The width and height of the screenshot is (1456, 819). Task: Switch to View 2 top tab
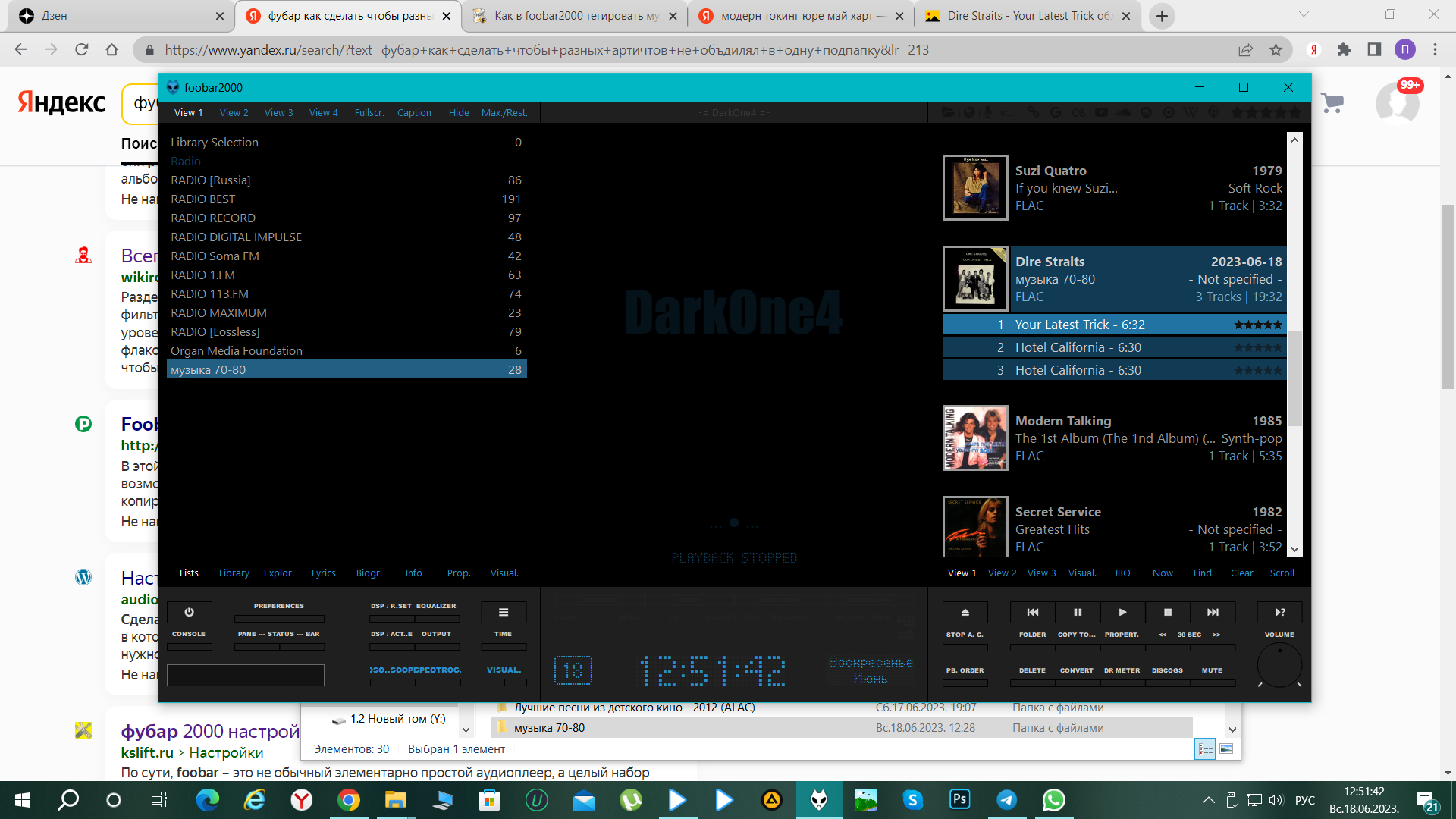234,112
